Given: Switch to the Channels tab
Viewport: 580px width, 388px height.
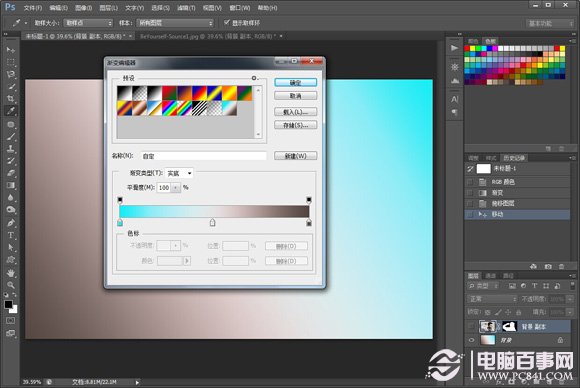Looking at the screenshot, I should pos(490,276).
